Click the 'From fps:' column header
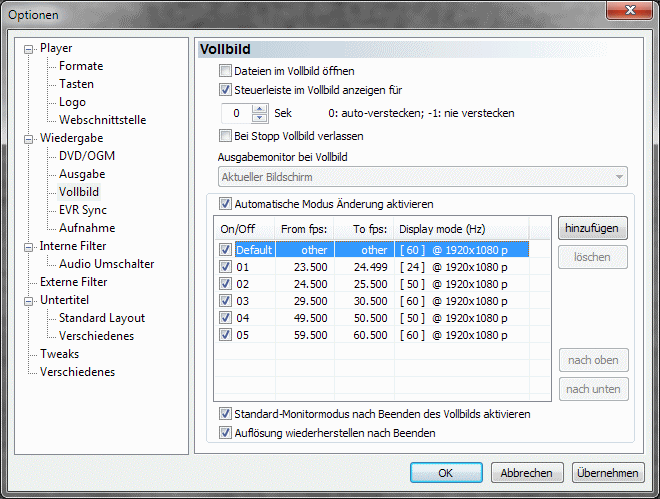 (x=304, y=229)
